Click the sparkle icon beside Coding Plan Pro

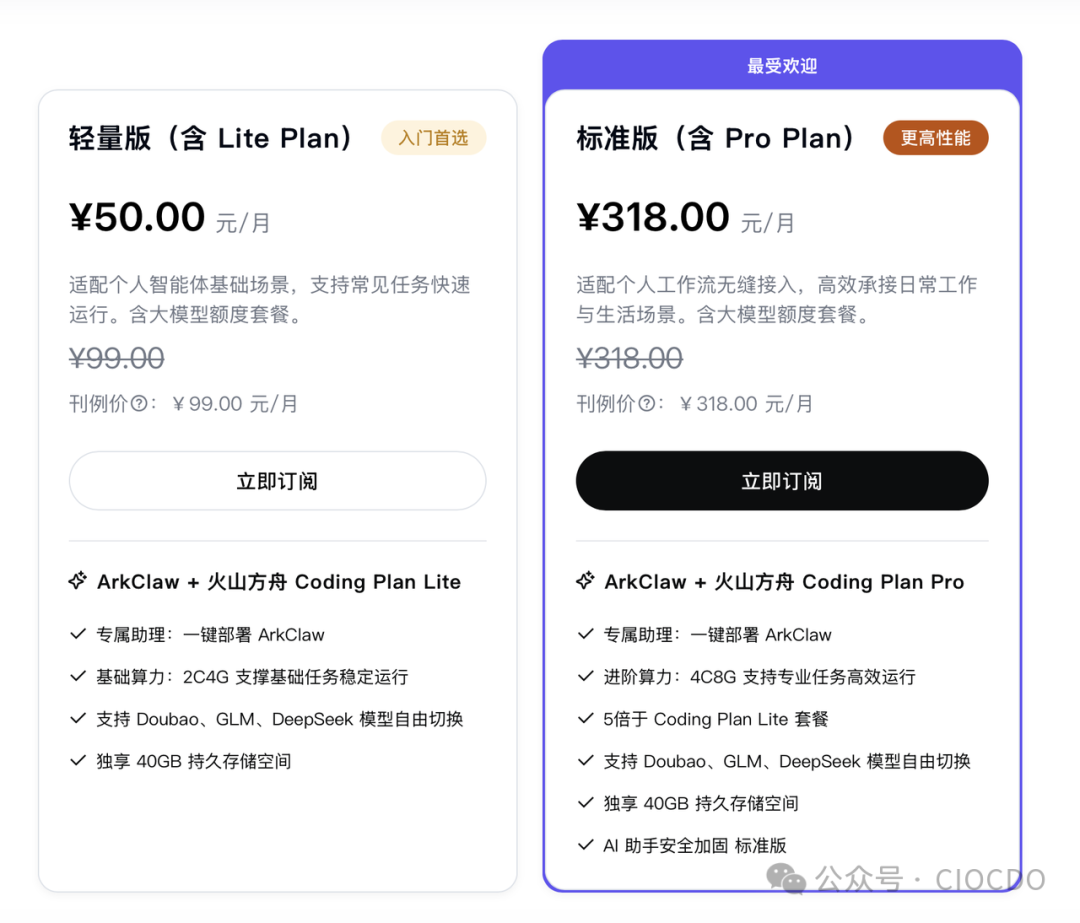pyautogui.click(x=586, y=582)
